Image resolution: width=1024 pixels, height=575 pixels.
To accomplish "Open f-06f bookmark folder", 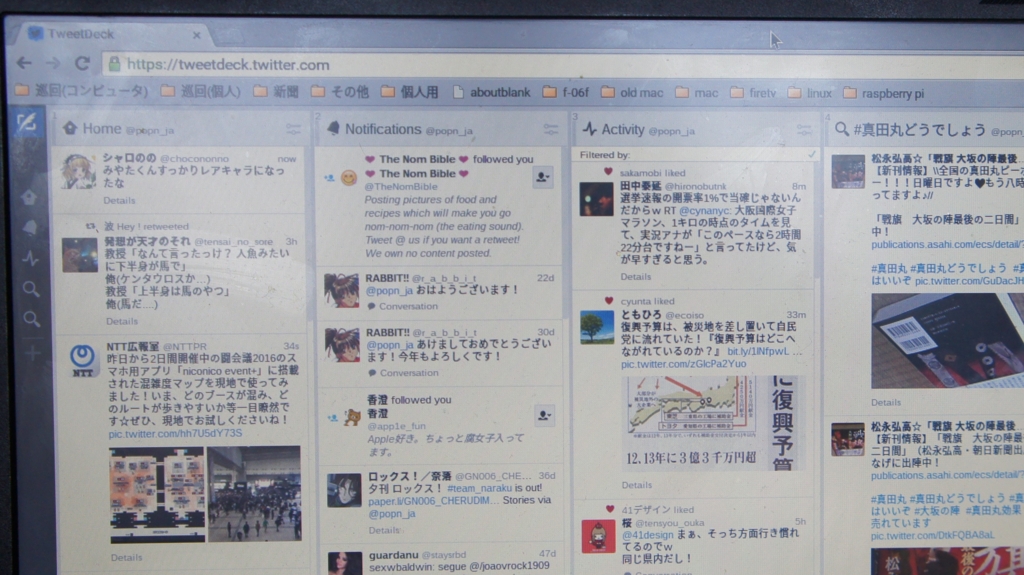I will (566, 93).
